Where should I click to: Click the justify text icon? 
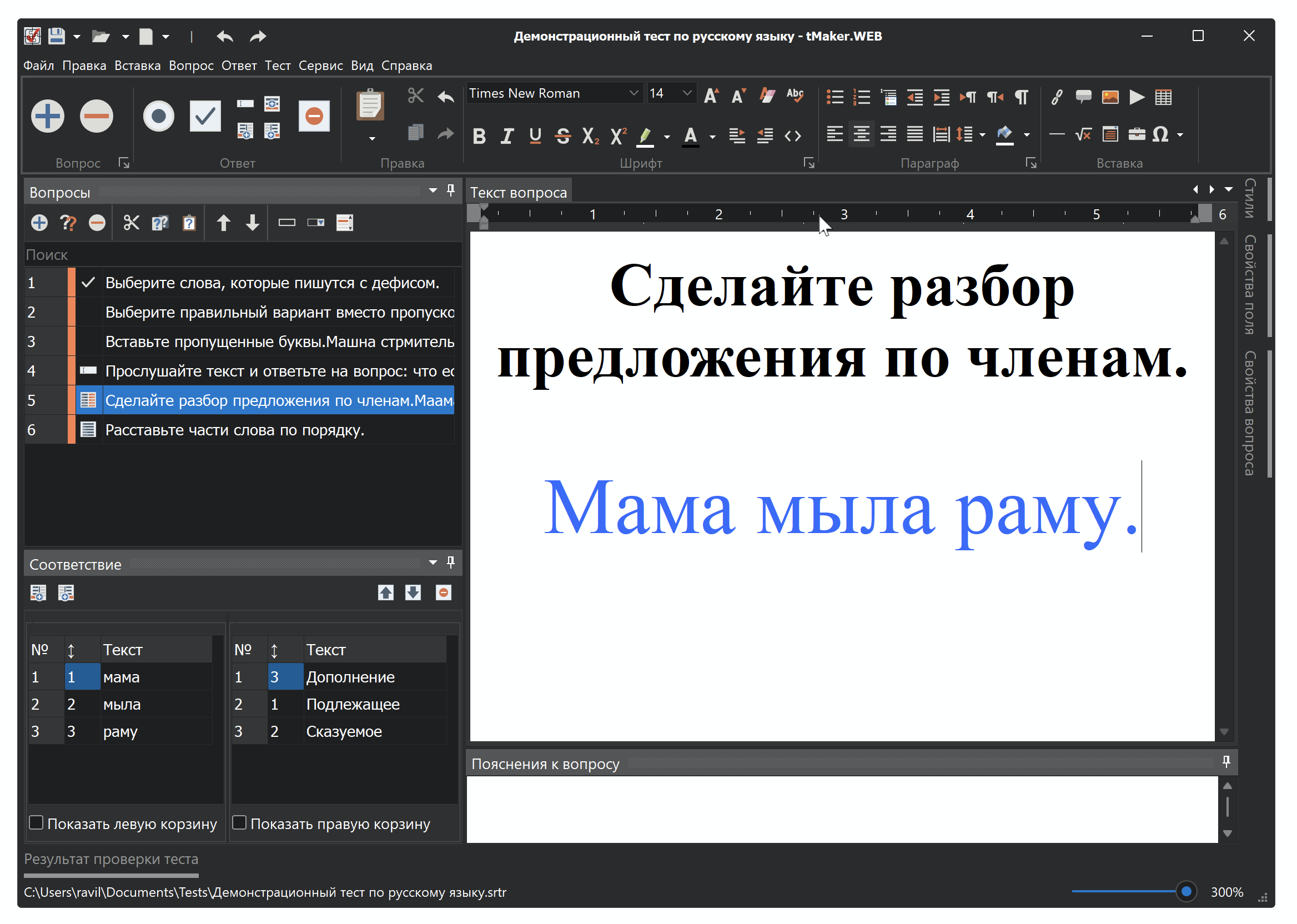(914, 134)
